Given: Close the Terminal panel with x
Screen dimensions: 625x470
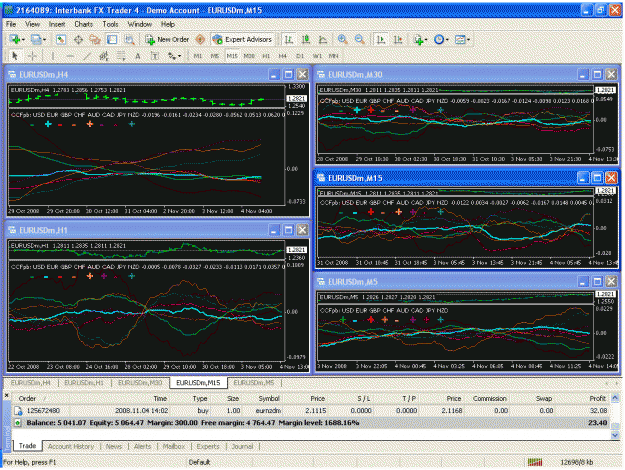Looking at the screenshot, I should (x=6, y=395).
